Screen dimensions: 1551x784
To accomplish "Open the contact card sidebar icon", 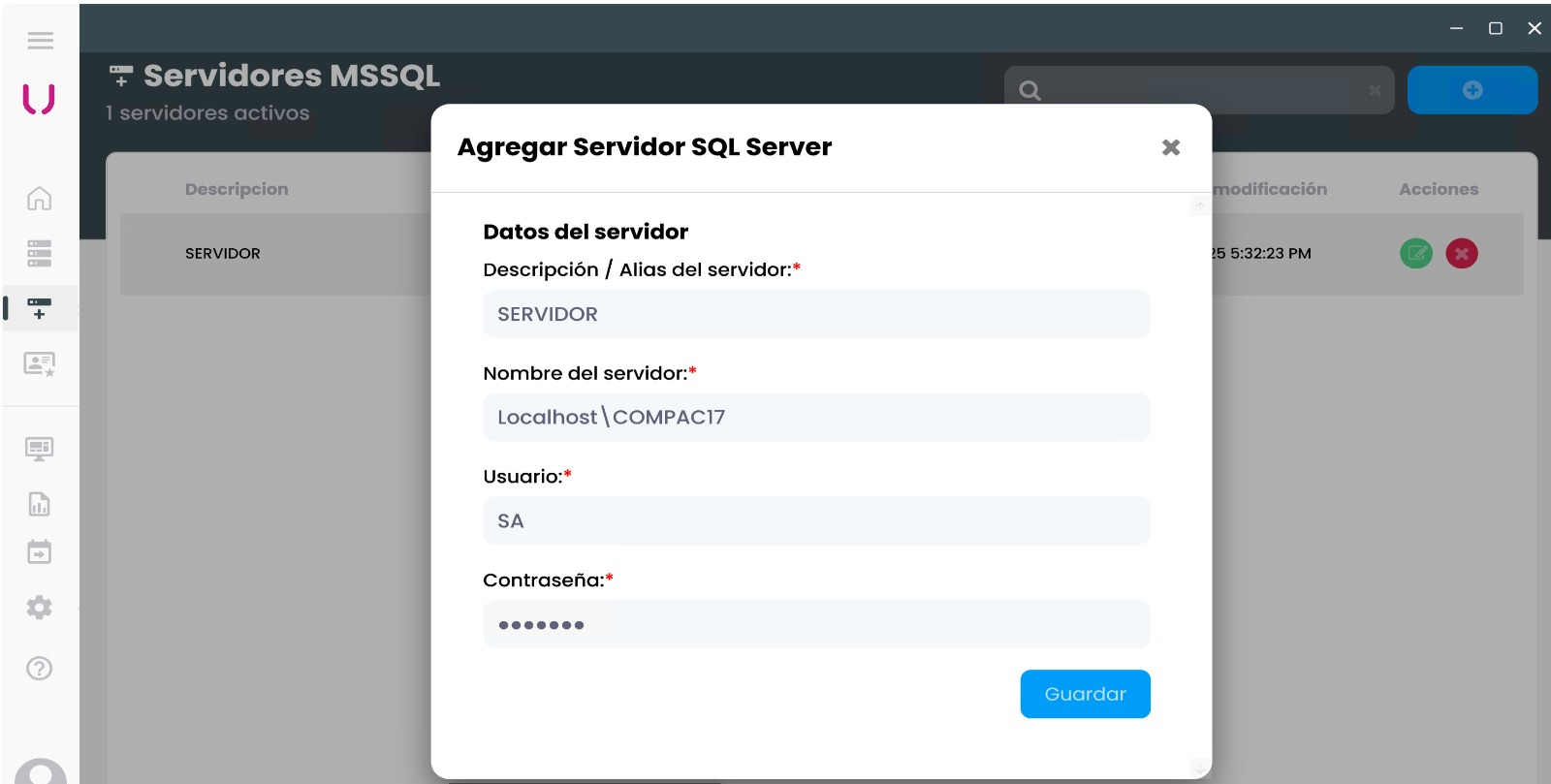I will 39,364.
